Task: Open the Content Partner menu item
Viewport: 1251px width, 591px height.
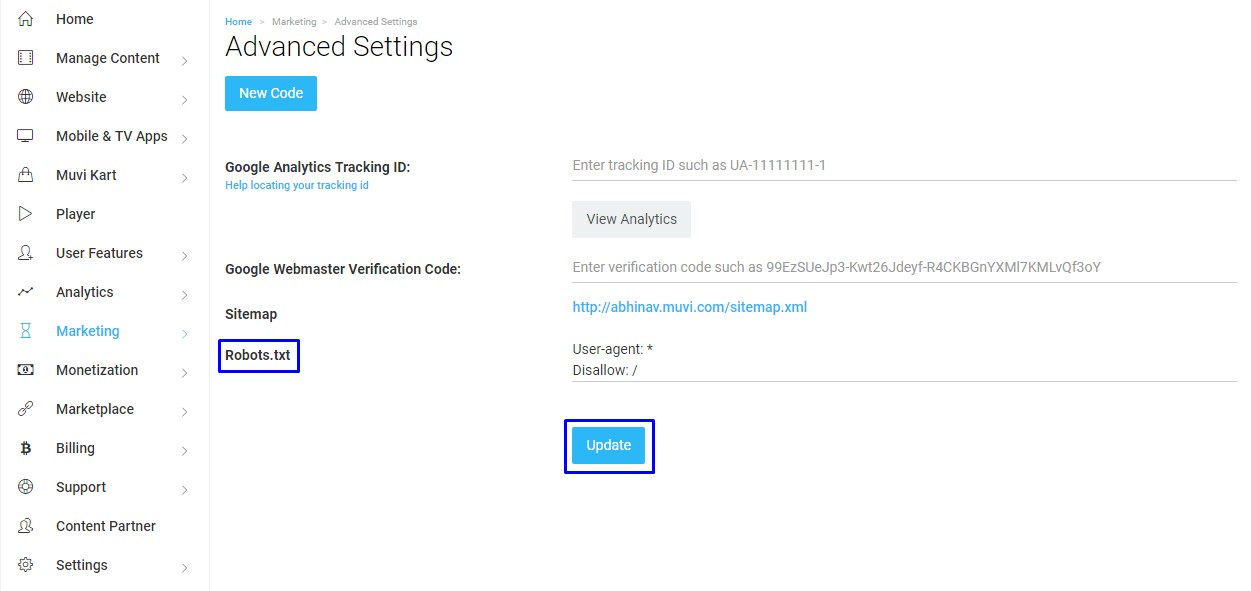Action: point(105,526)
